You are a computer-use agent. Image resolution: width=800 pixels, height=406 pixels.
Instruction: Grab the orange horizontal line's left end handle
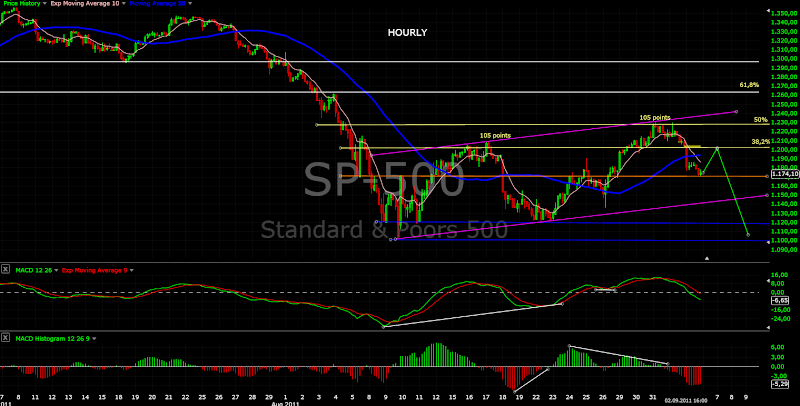point(340,176)
